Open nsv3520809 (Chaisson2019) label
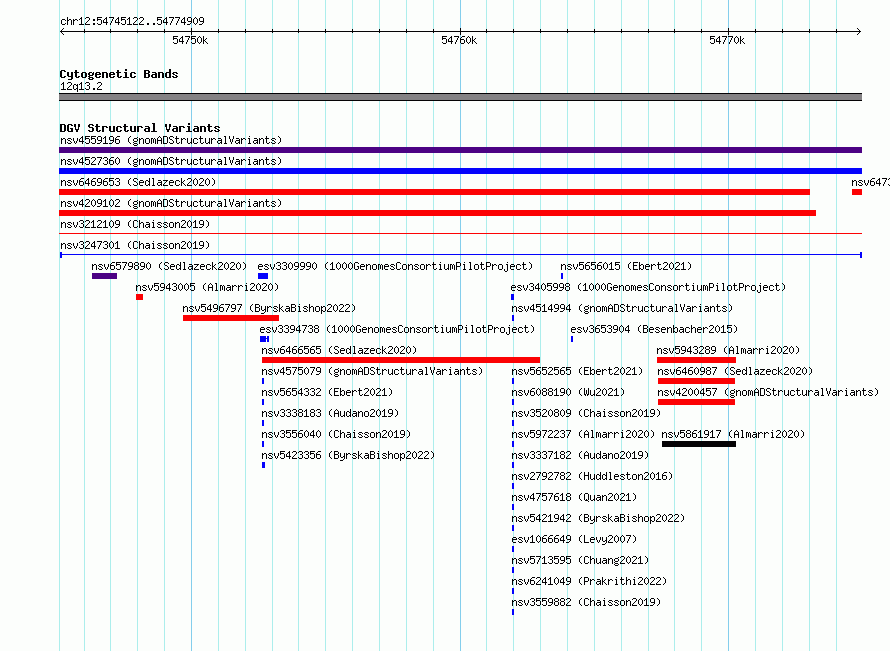 [x=586, y=413]
